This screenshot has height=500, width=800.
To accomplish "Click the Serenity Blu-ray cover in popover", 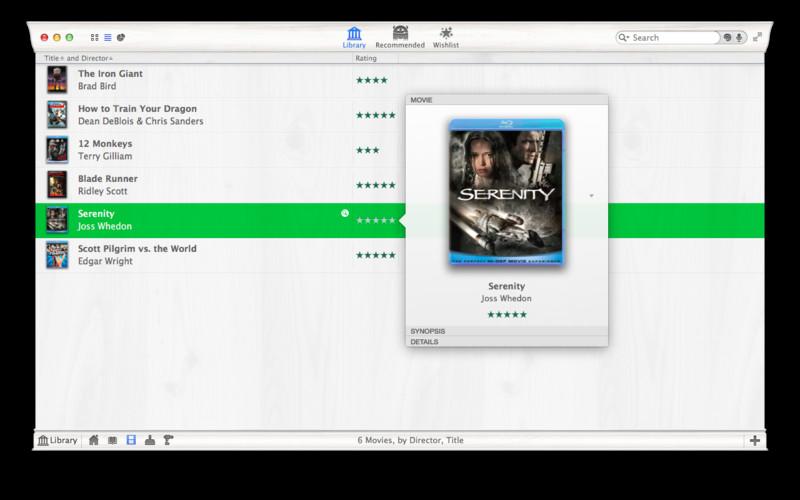I will (x=507, y=192).
